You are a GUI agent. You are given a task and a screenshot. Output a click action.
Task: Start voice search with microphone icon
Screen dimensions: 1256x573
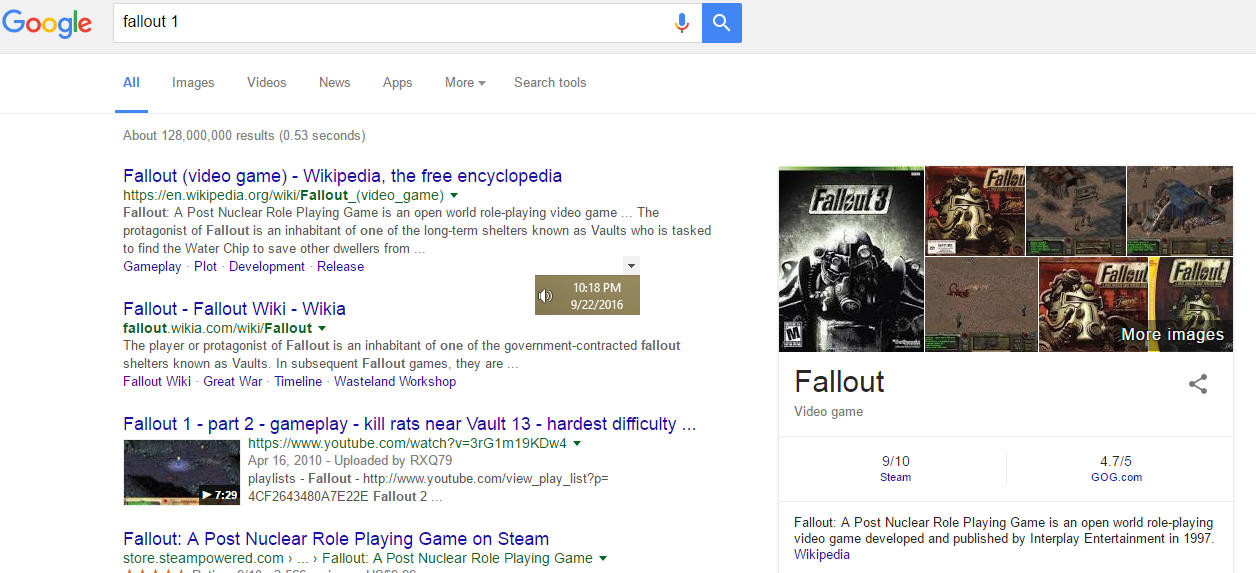click(682, 22)
